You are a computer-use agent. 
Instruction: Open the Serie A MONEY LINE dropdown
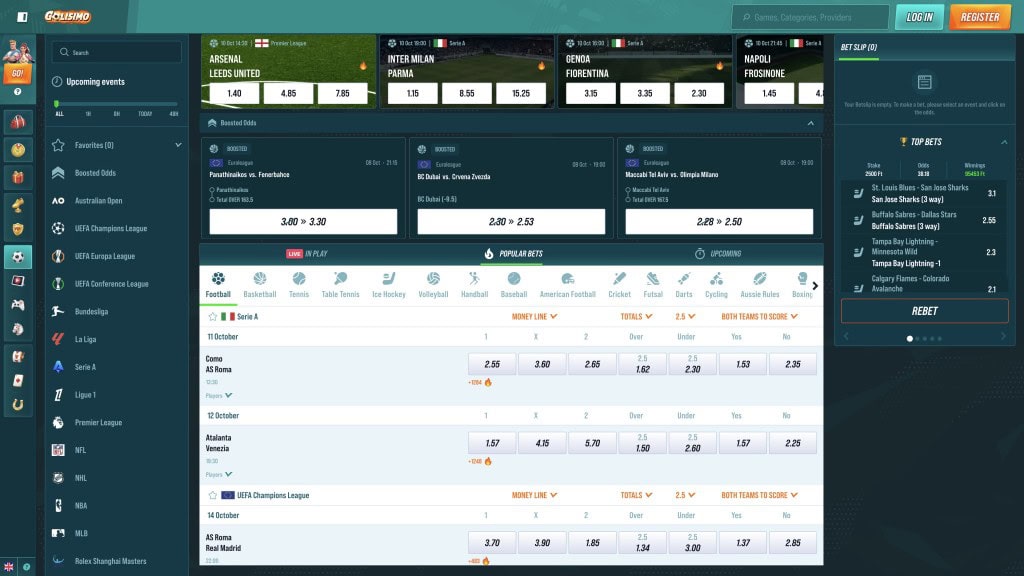(x=534, y=317)
